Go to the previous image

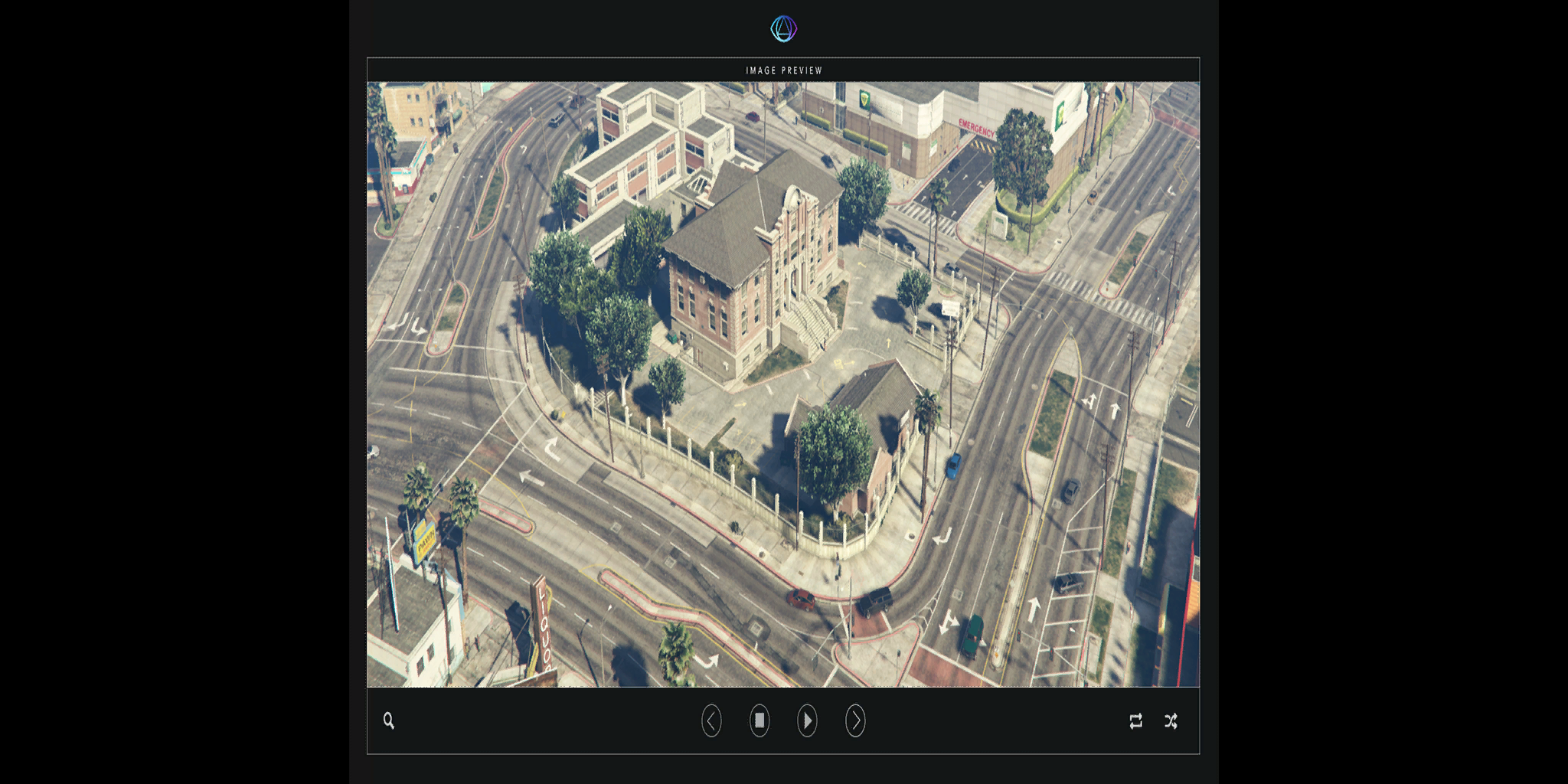click(711, 720)
